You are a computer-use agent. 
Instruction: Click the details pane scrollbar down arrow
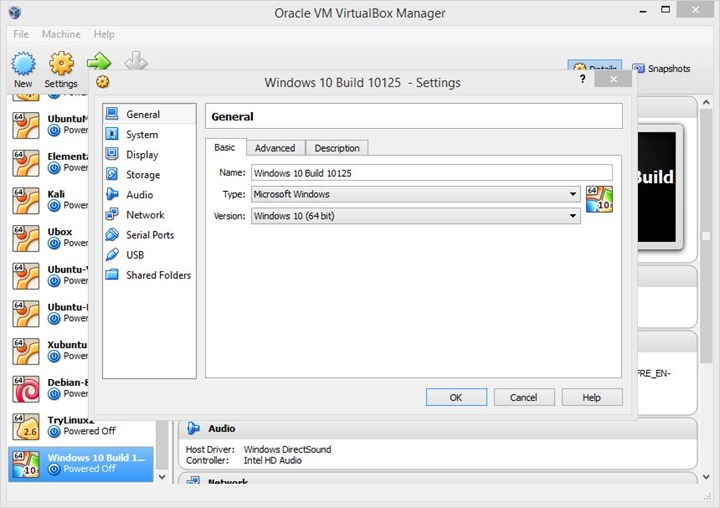coord(706,477)
